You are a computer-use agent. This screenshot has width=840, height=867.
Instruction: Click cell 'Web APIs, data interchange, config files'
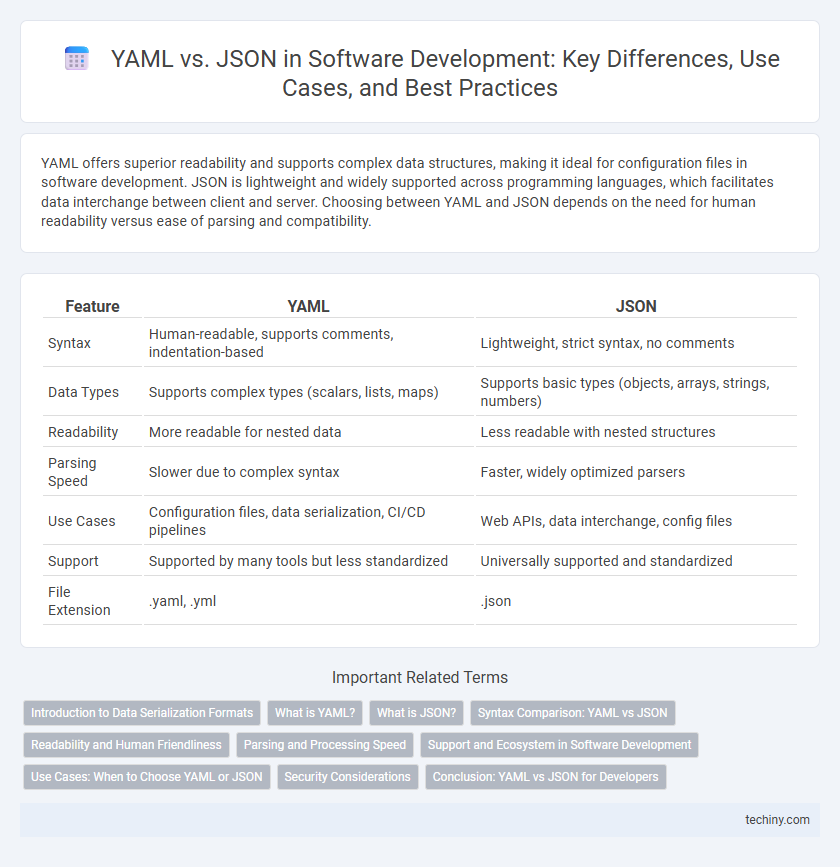click(x=636, y=521)
